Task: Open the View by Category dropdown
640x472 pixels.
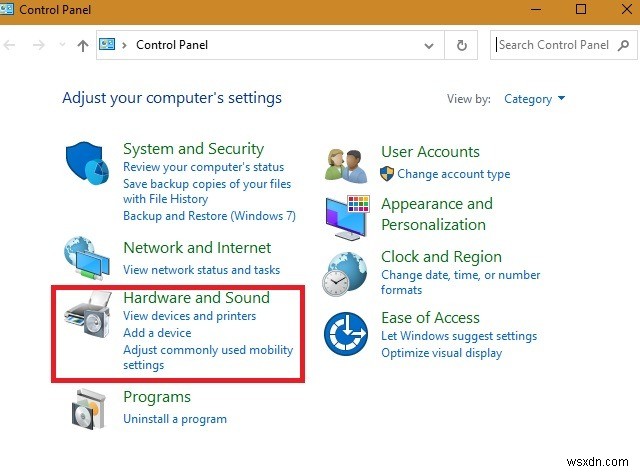Action: pyautogui.click(x=534, y=99)
